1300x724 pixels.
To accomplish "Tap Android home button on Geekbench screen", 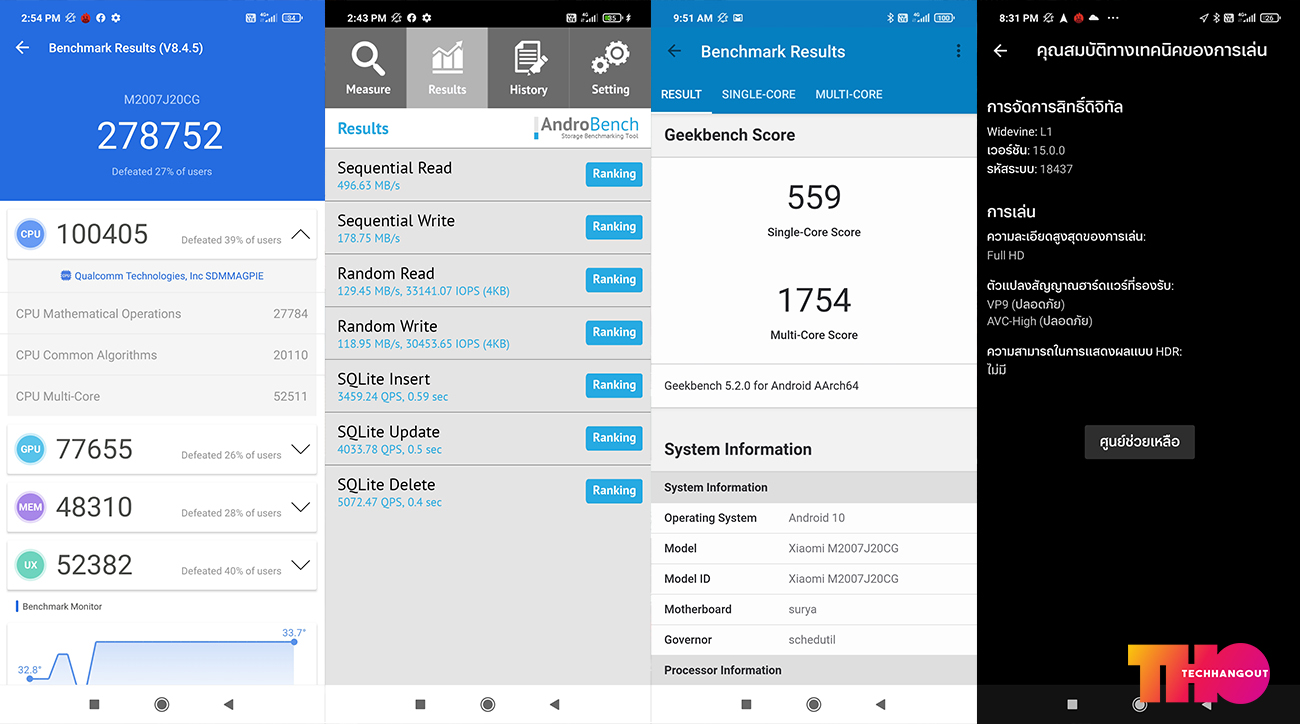I will click(x=814, y=704).
